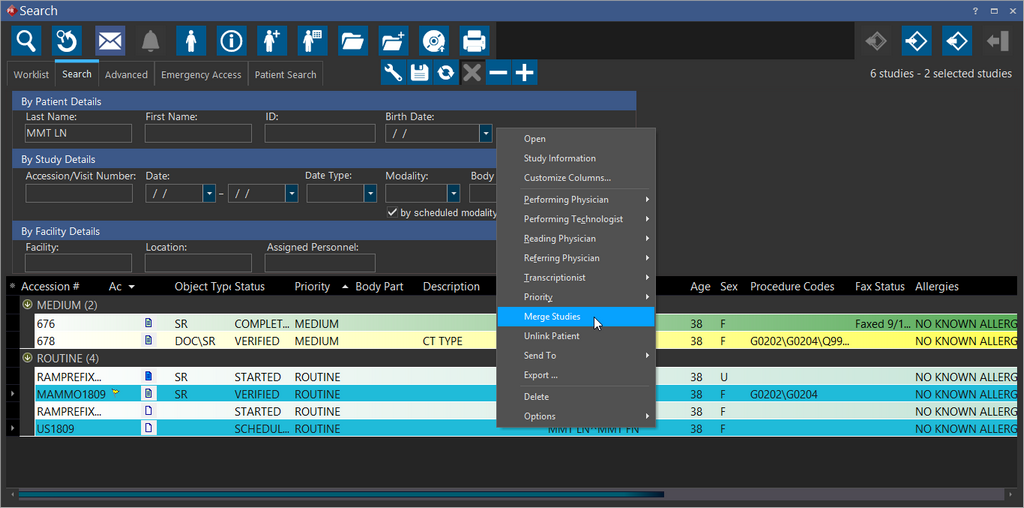Click the CD disc import icon
This screenshot has height=508, width=1024.
coord(433,41)
